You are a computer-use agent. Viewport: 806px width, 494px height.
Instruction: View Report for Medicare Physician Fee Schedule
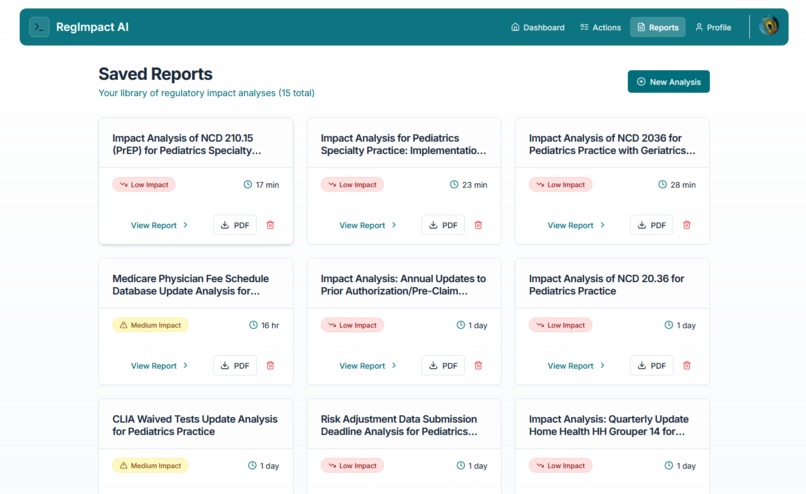click(159, 365)
